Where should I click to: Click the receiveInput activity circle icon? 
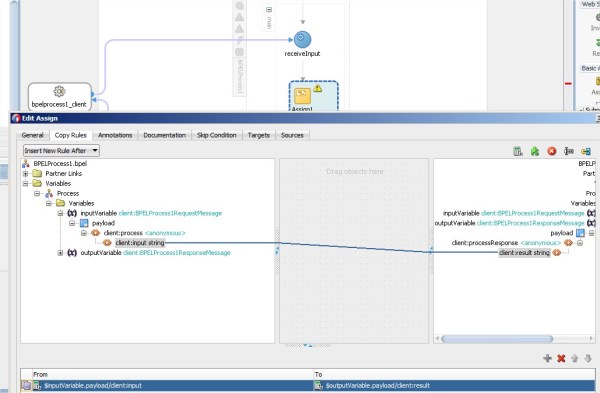pos(302,39)
